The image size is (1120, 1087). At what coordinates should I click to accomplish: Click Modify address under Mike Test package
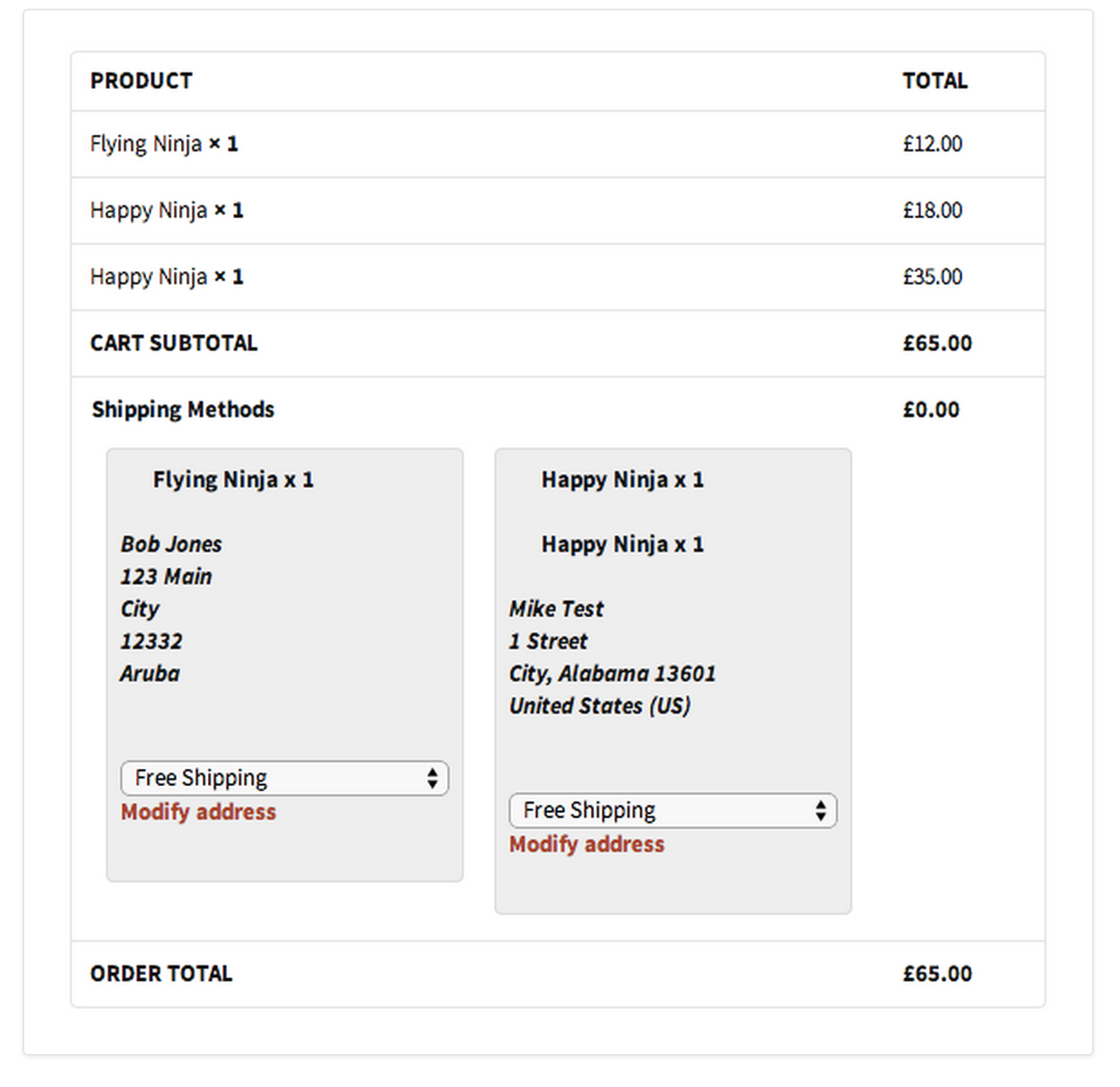coord(587,844)
